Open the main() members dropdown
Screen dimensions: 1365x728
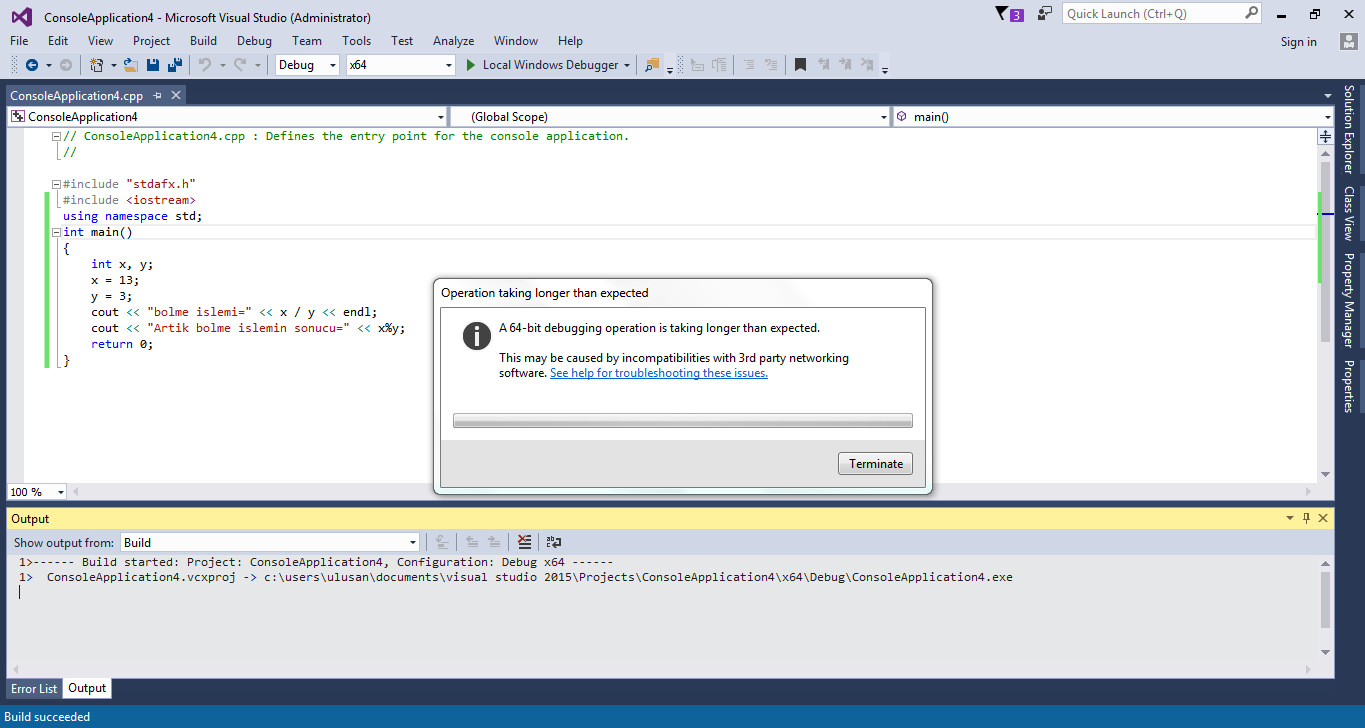pos(1113,117)
